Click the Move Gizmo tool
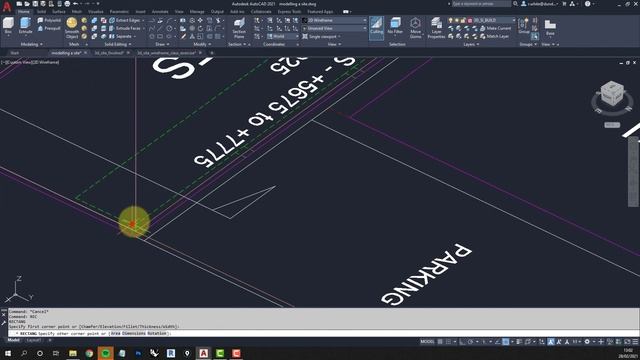Image resolution: width=640 pixels, height=360 pixels. [416, 28]
